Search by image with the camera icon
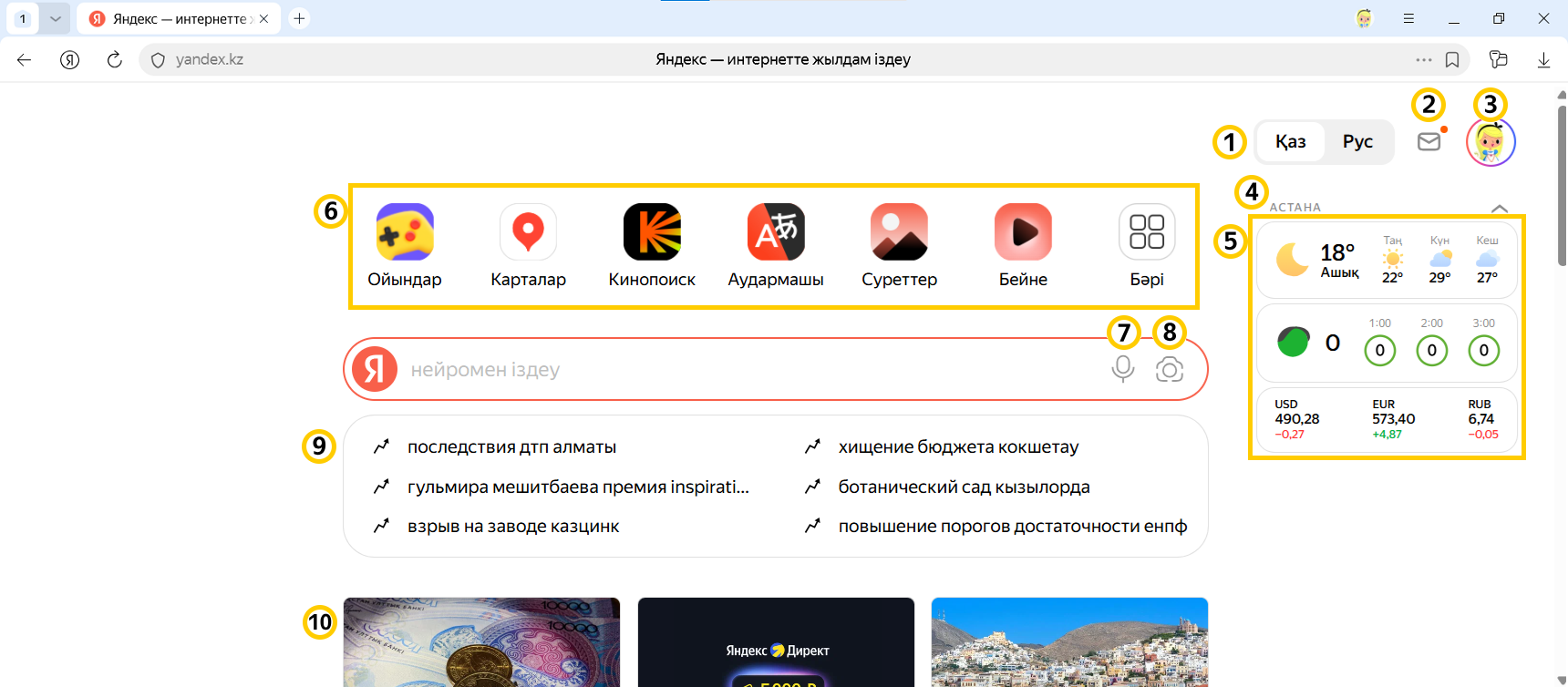The image size is (1568, 687). point(1170,369)
